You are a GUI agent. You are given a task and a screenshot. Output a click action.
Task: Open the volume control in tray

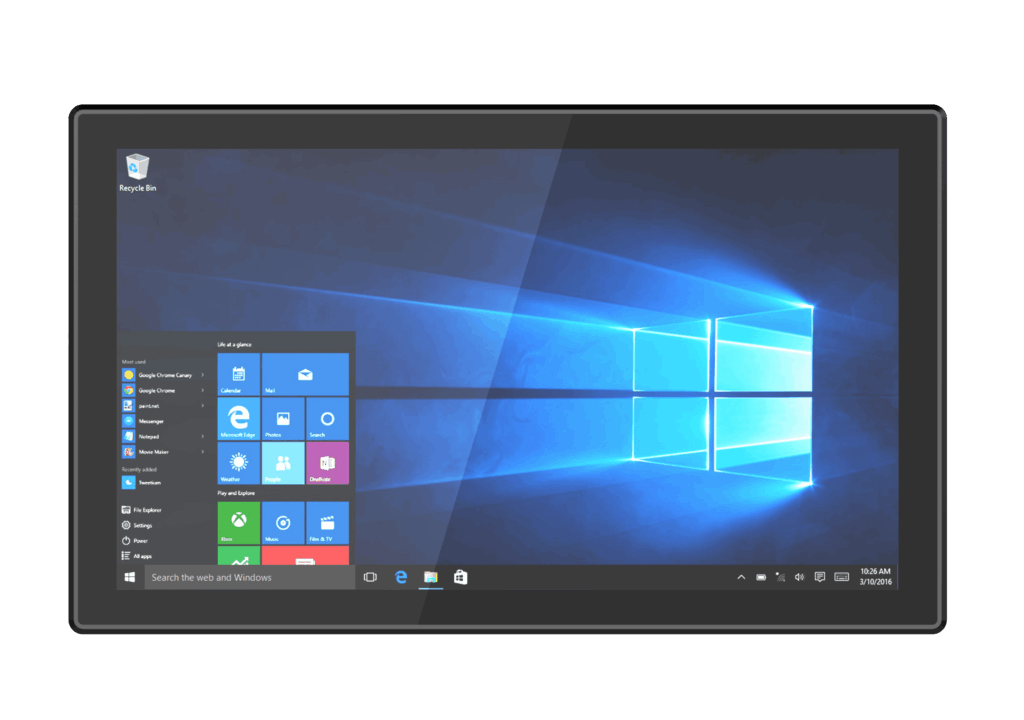(x=799, y=577)
